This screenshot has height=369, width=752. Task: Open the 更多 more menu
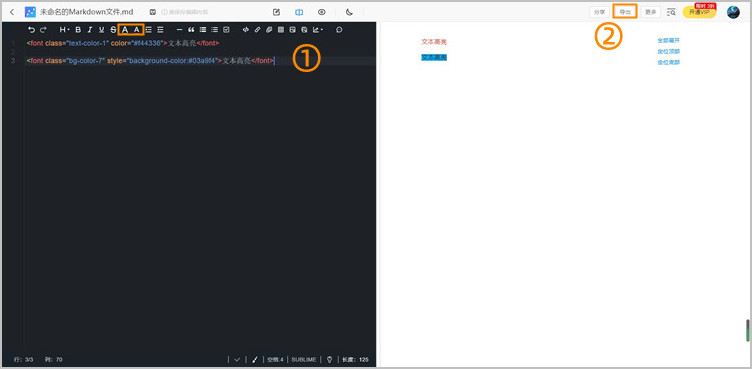[651, 12]
